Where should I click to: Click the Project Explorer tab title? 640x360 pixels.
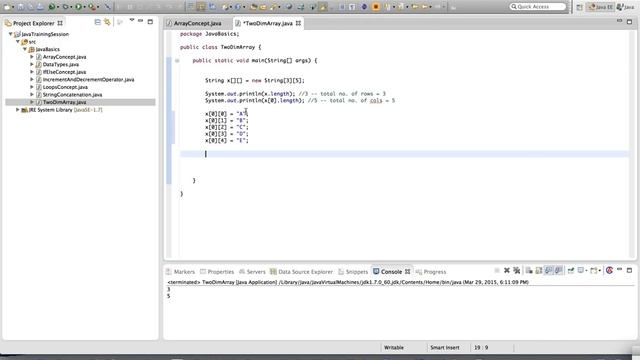click(33, 23)
